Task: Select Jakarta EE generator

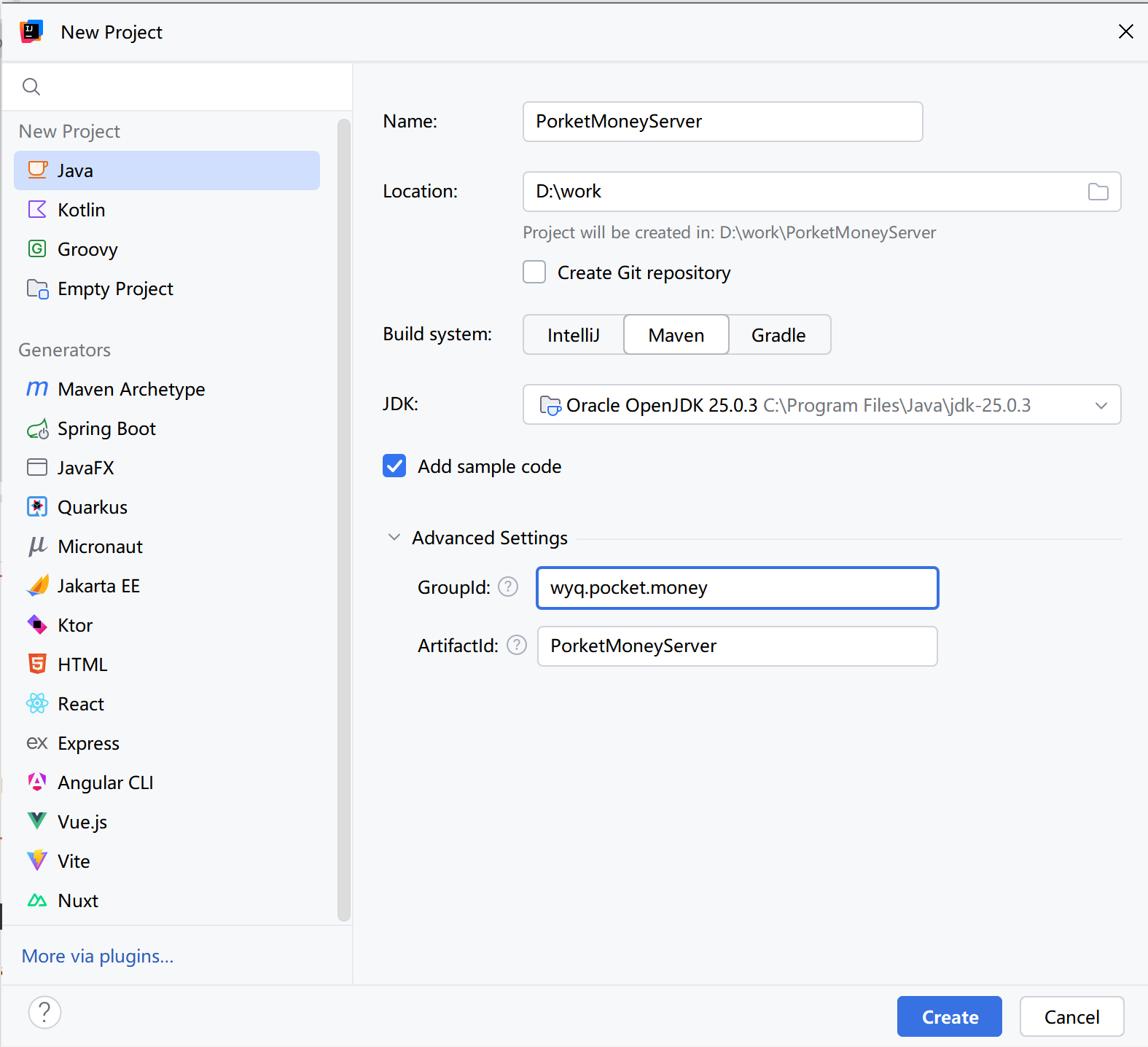Action: point(167,586)
